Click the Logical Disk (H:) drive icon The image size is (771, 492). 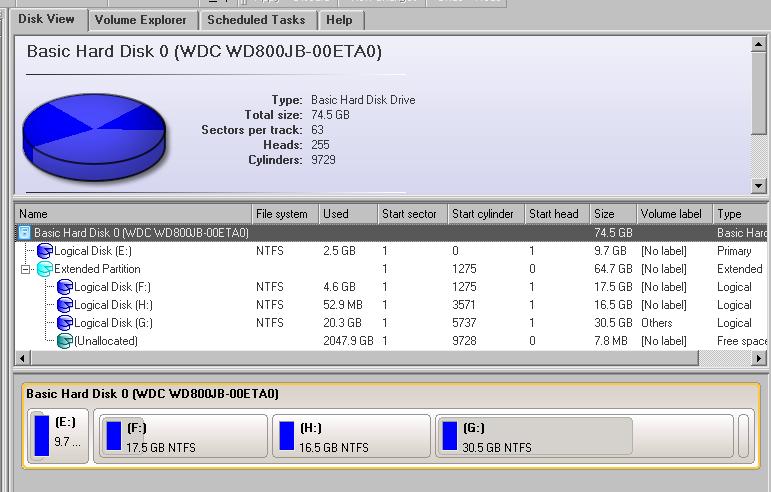coord(65,305)
